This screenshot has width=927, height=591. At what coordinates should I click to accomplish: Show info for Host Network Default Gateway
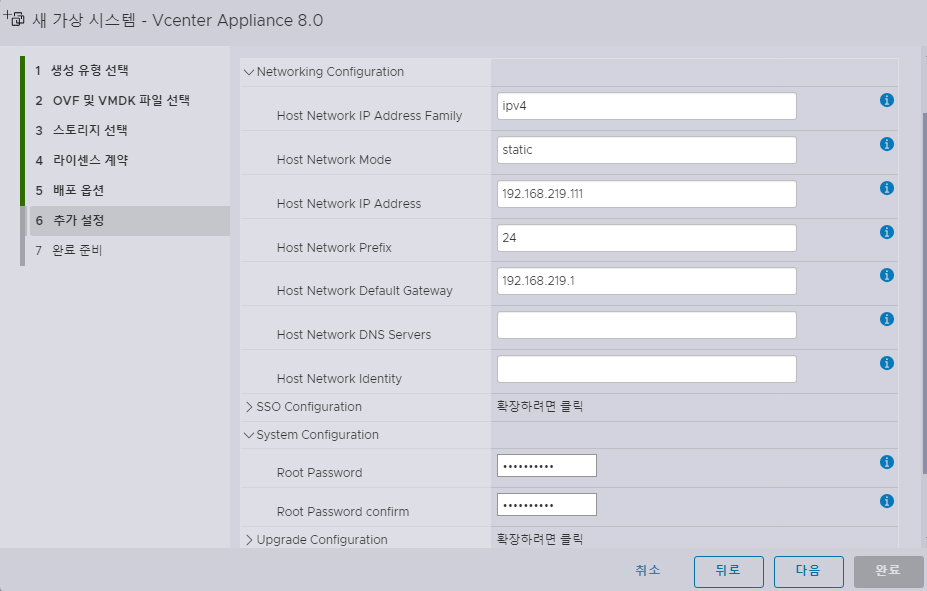click(x=886, y=275)
